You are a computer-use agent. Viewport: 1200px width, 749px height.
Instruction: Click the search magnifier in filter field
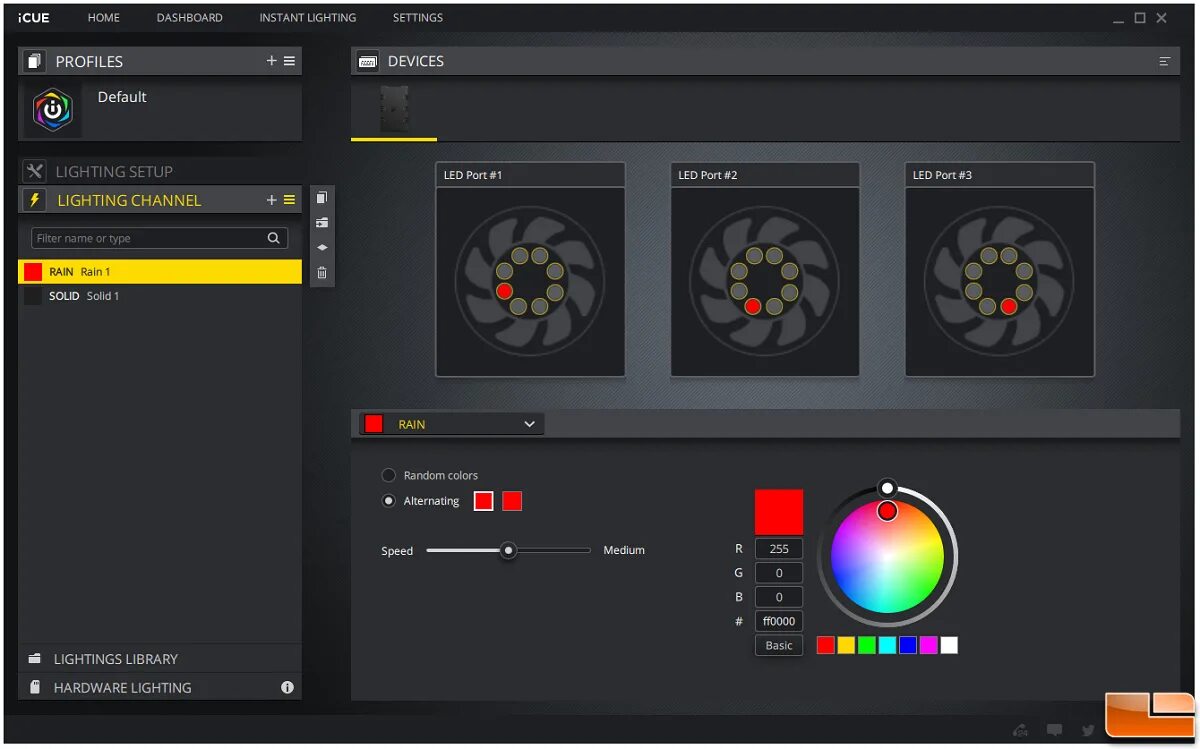[x=273, y=238]
